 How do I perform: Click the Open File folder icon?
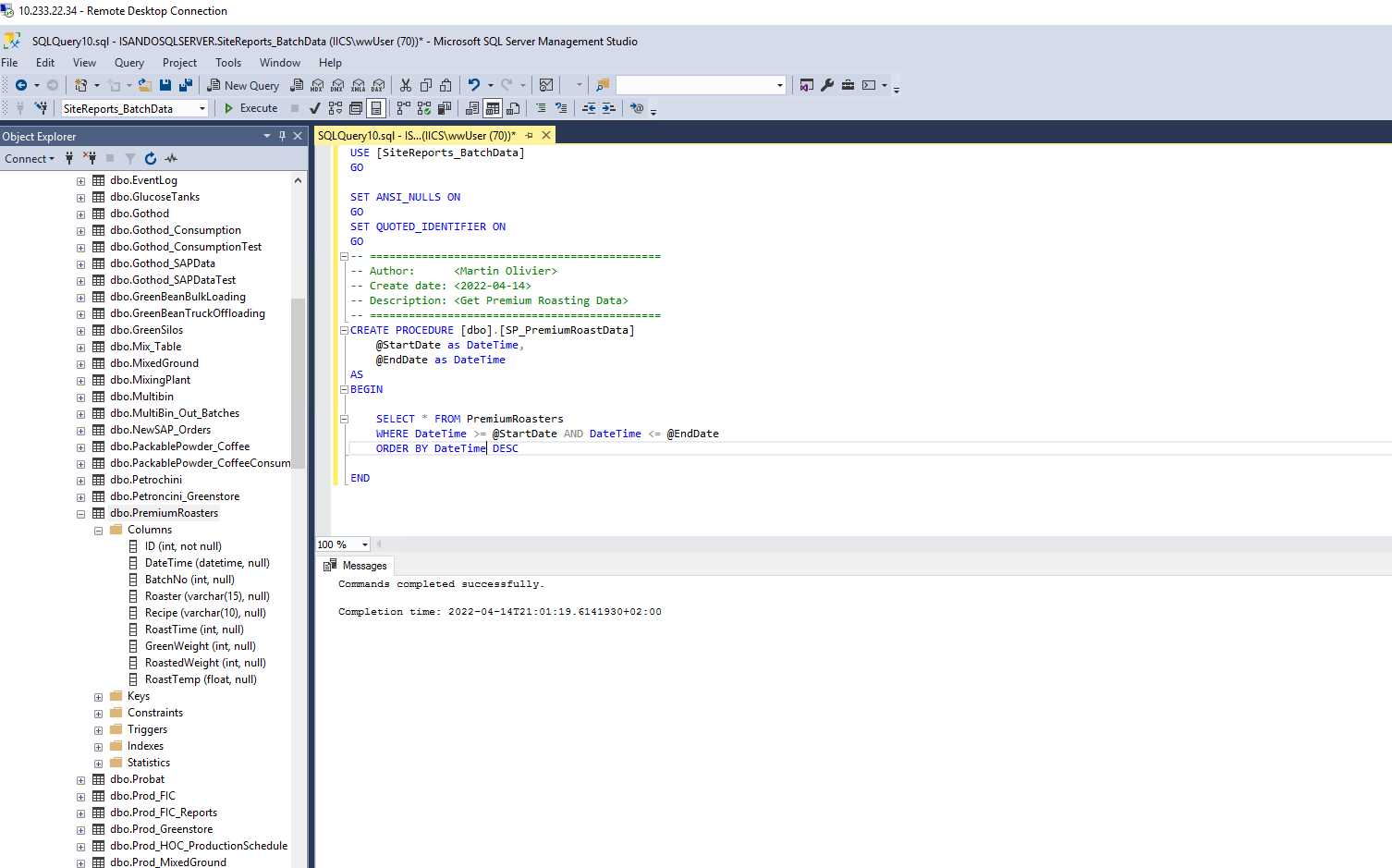pyautogui.click(x=145, y=85)
